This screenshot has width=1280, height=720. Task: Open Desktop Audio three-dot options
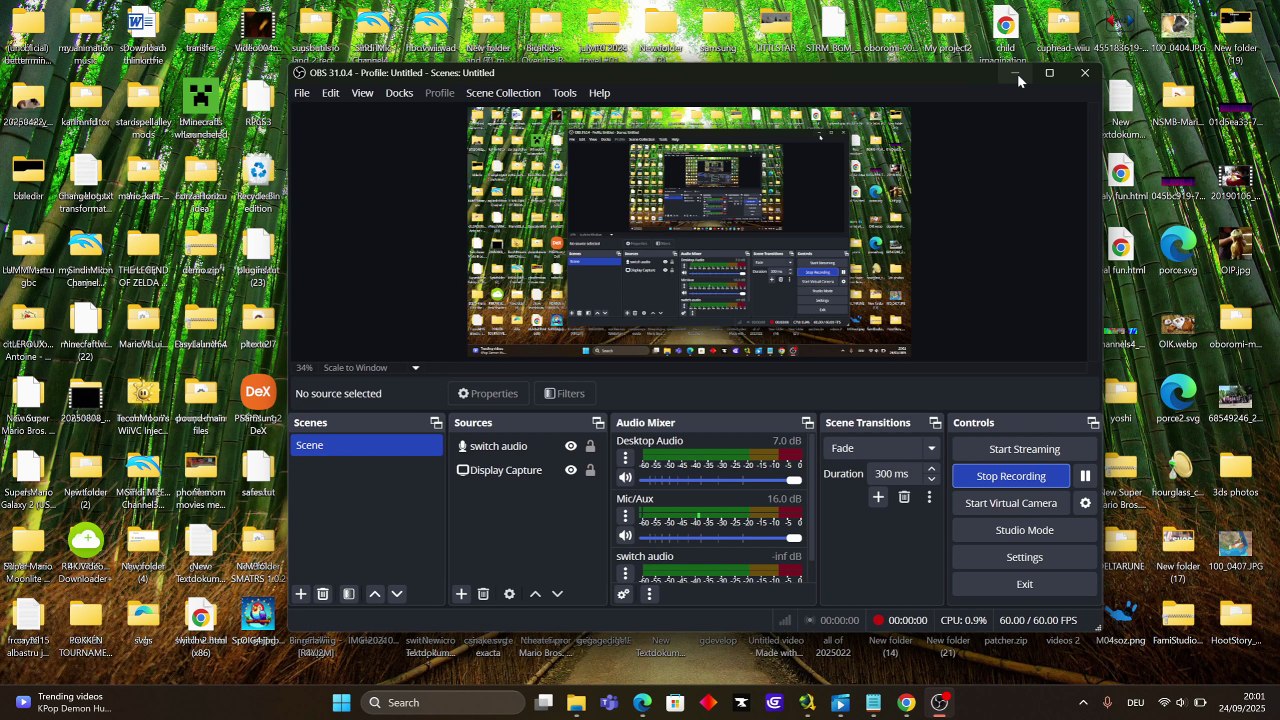(x=626, y=458)
